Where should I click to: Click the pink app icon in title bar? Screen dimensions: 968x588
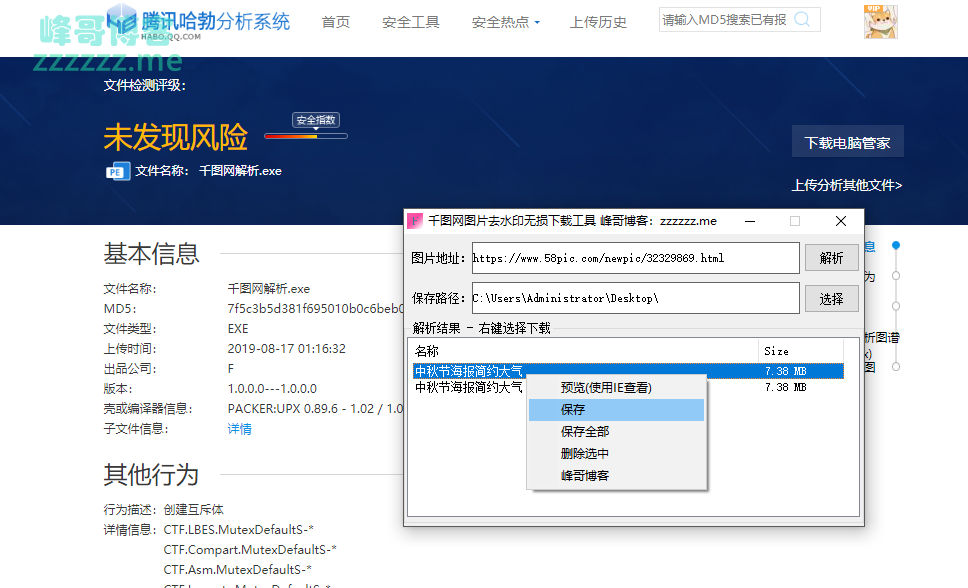coord(415,221)
